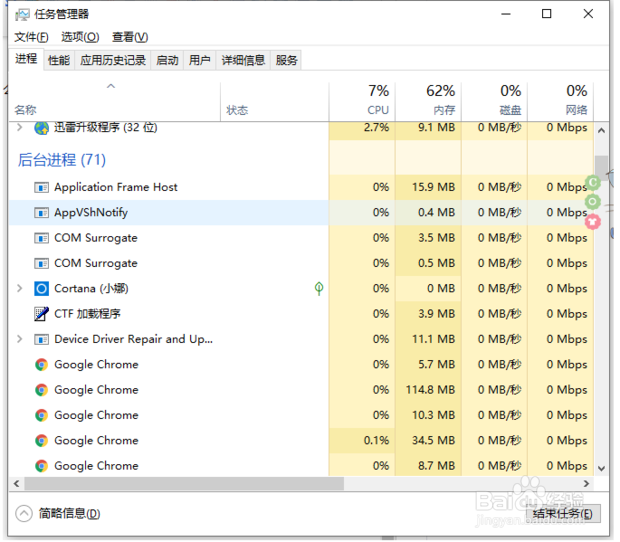Viewport: 620px width, 542px height.
Task: Click the 简略信息(D) link
Action: point(70,514)
